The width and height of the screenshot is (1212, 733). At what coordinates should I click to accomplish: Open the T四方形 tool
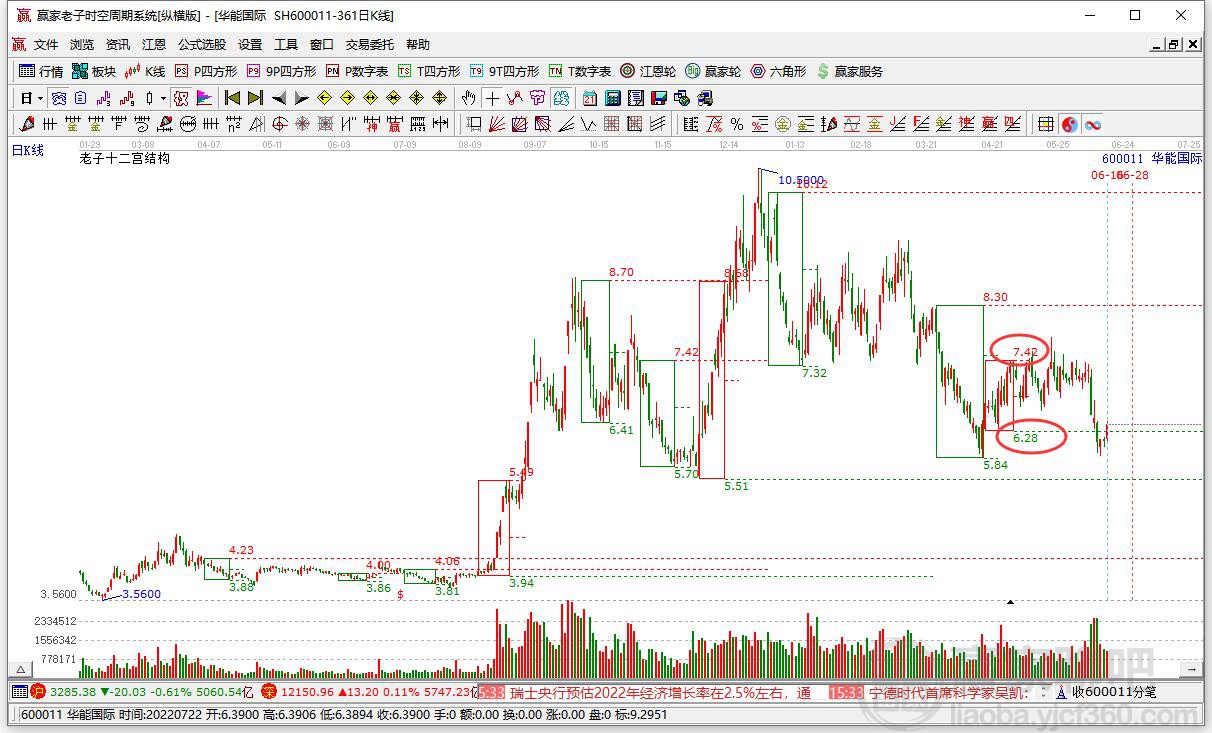pyautogui.click(x=429, y=71)
